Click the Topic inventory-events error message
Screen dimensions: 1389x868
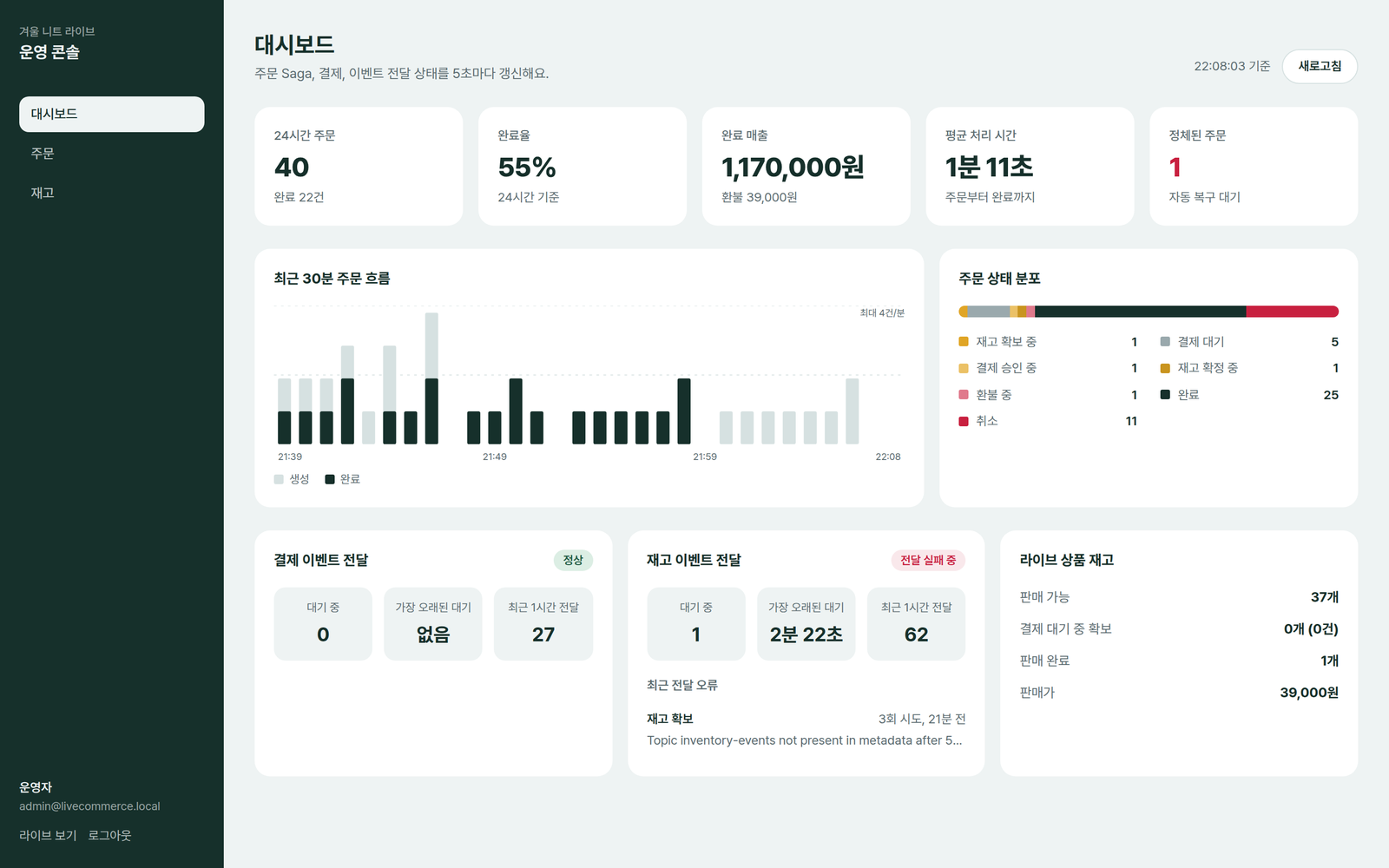pos(805,740)
